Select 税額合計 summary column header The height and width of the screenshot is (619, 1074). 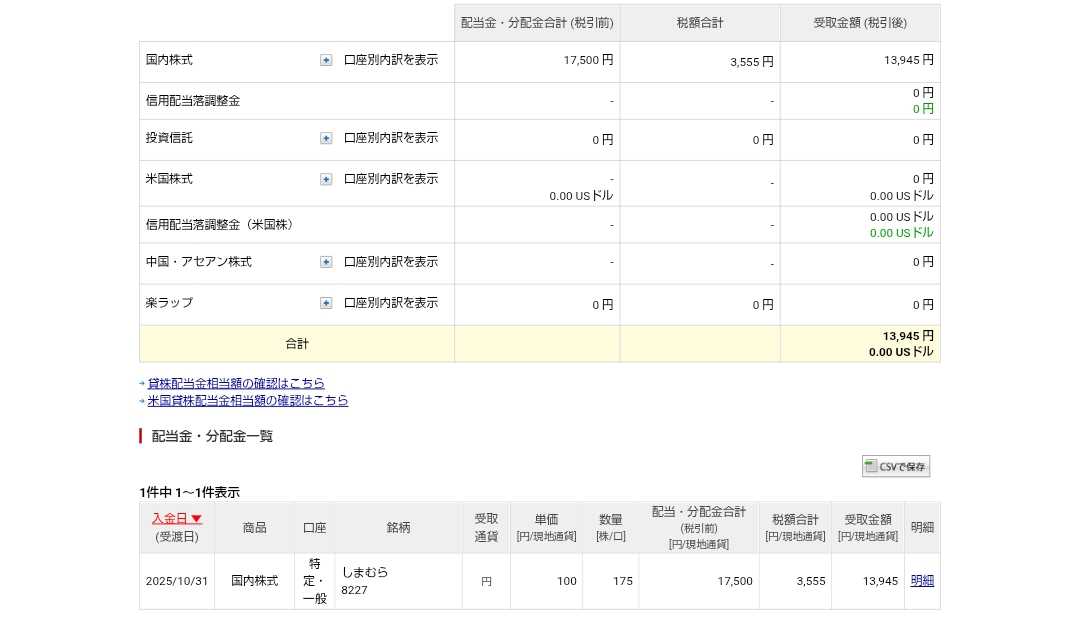(699, 23)
